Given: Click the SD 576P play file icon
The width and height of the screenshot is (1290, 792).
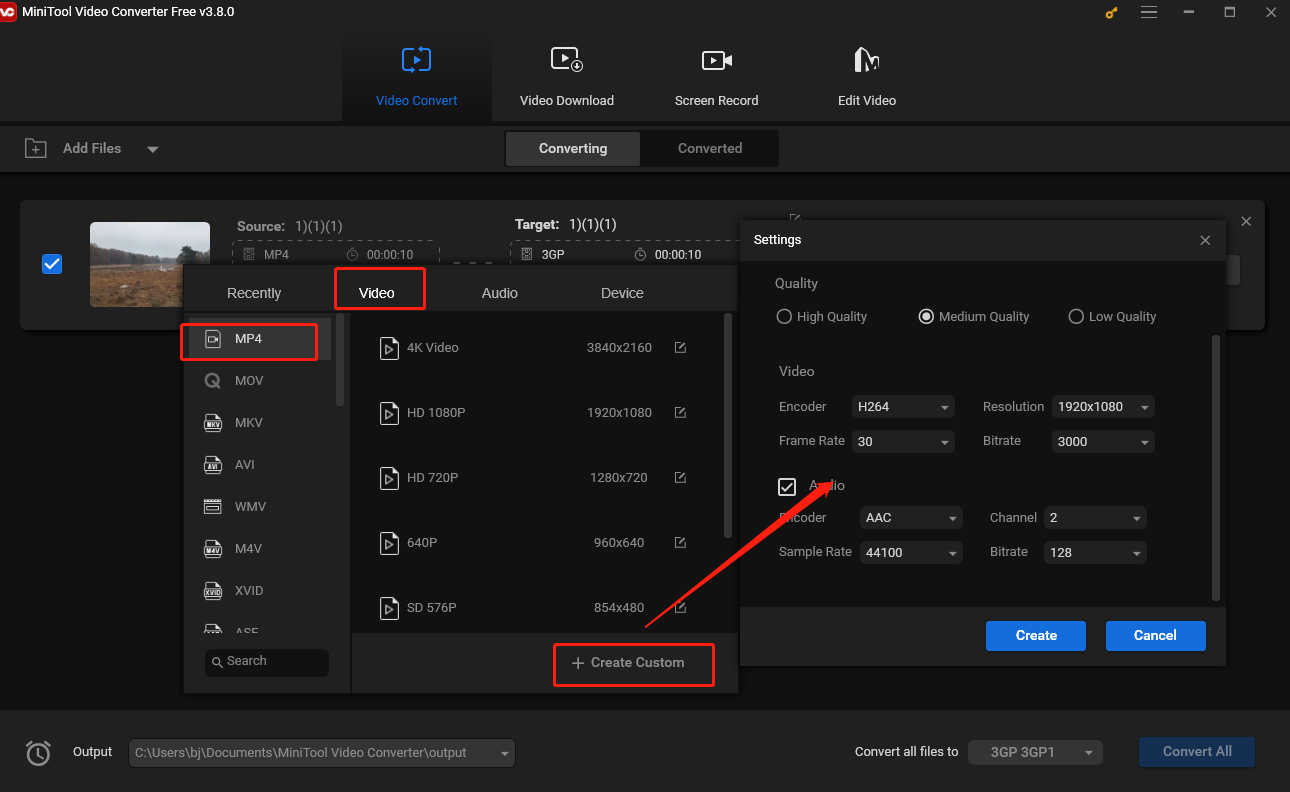Looking at the screenshot, I should [389, 608].
